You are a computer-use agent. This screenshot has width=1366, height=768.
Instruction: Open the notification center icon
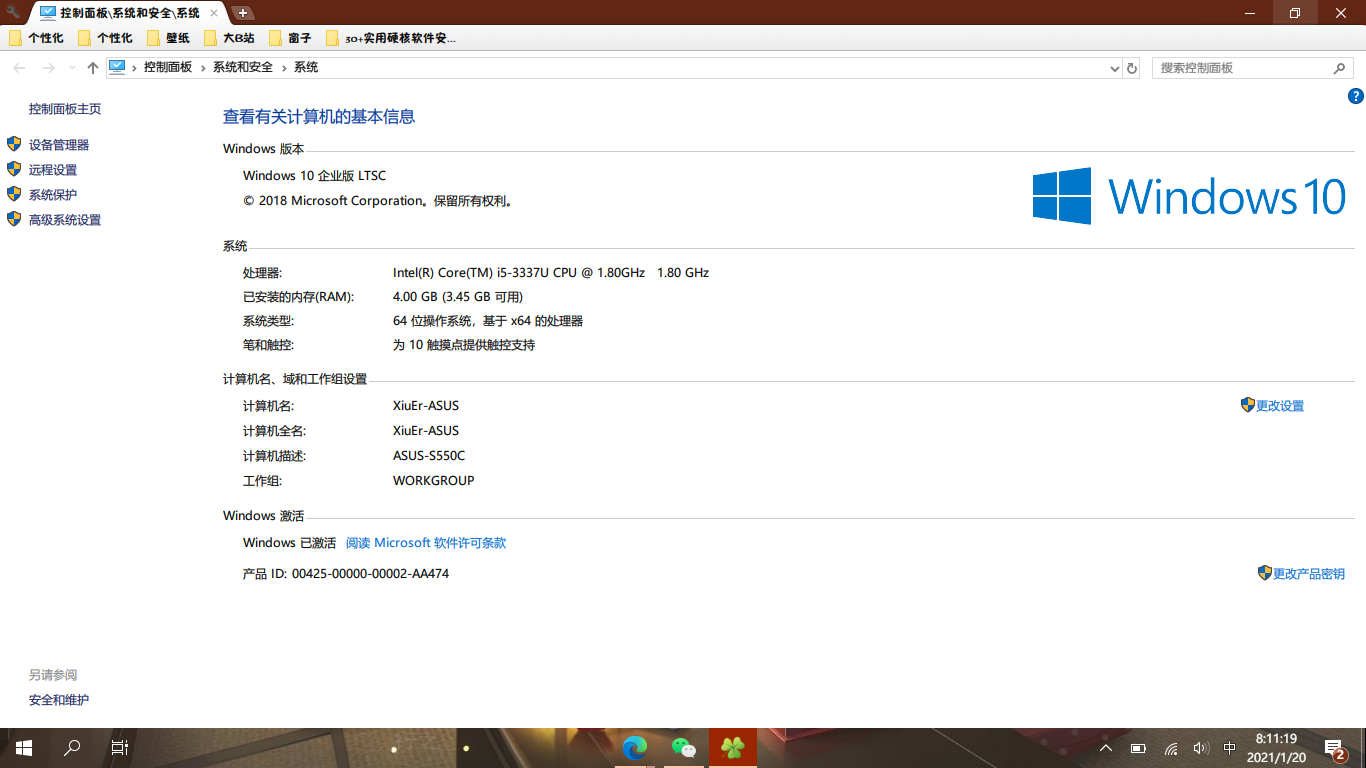[x=1334, y=748]
